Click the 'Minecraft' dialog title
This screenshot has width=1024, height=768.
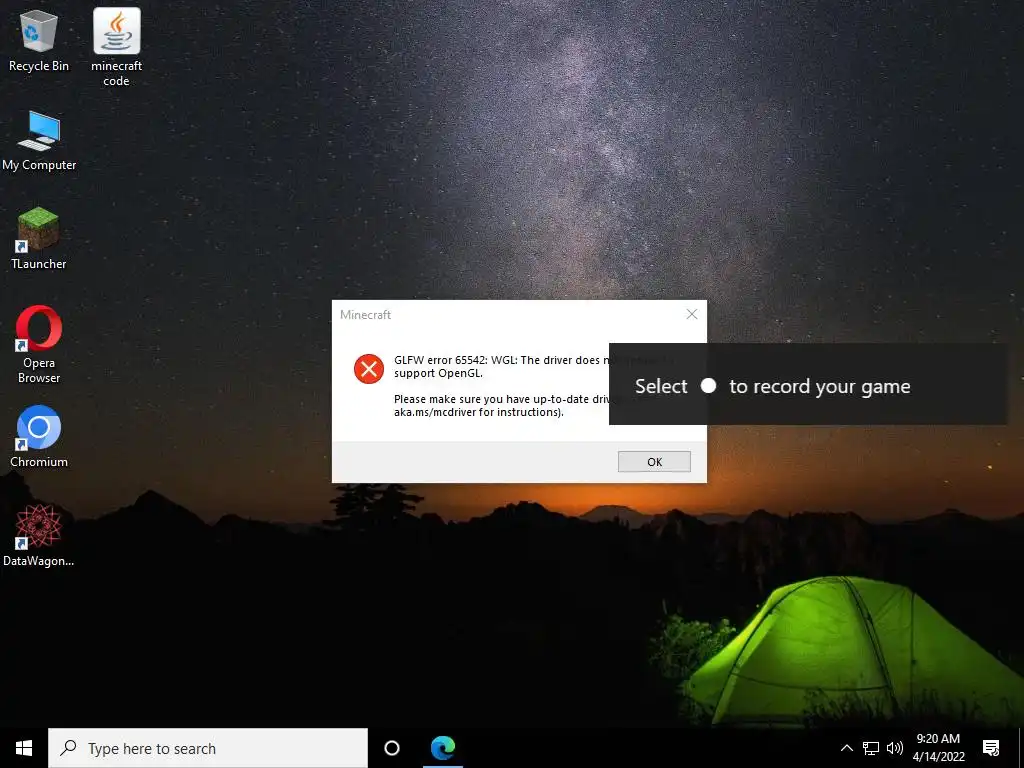coord(365,315)
